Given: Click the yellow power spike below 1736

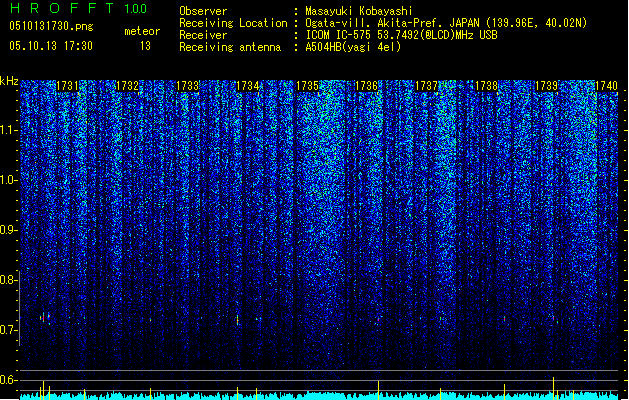Looking at the screenshot, I should [x=378, y=390].
